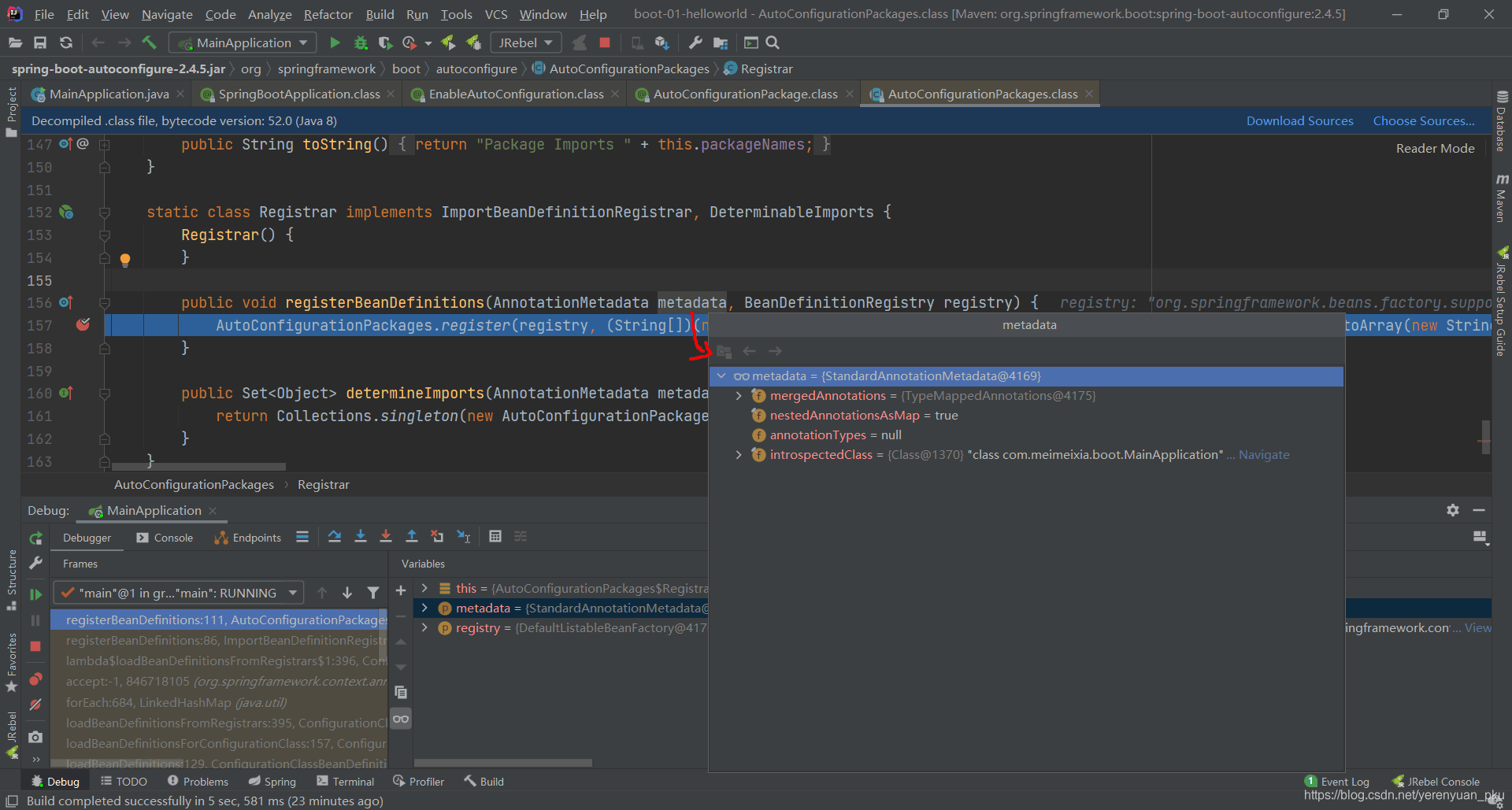The width and height of the screenshot is (1512, 810).
Task: Filter frames with the funnel icon
Action: pyautogui.click(x=373, y=593)
